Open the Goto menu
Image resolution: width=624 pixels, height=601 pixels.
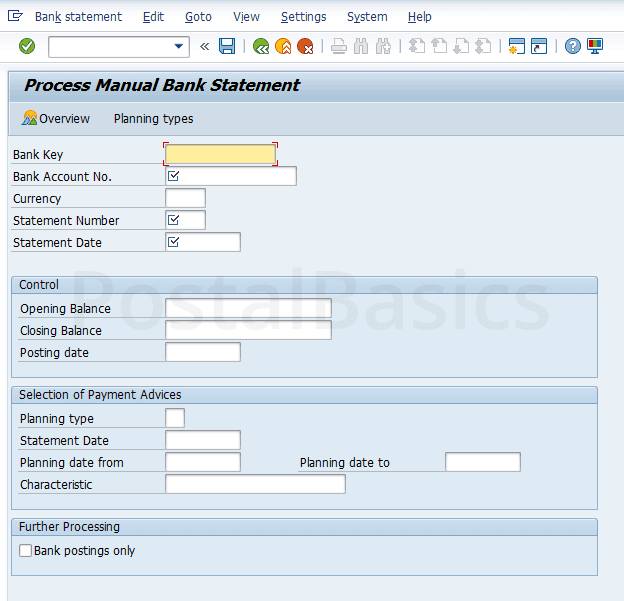coord(198,17)
